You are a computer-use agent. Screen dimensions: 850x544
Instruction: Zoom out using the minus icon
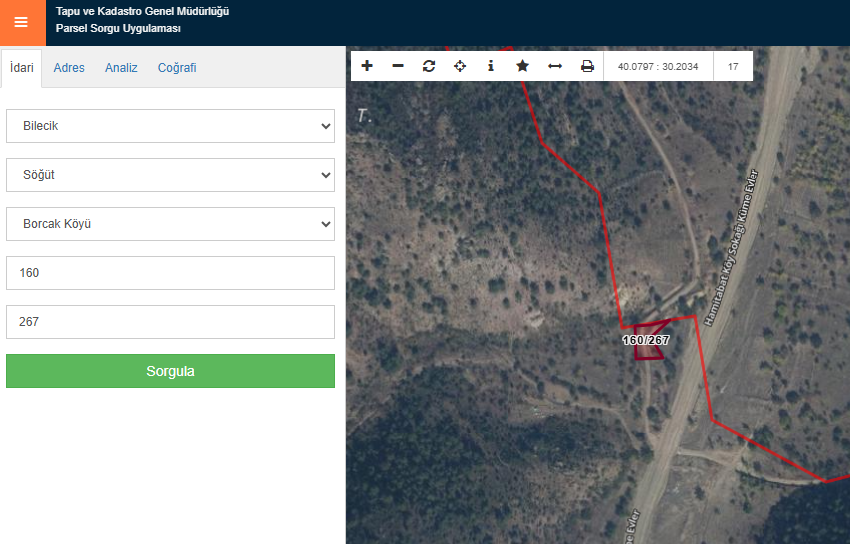pos(398,66)
